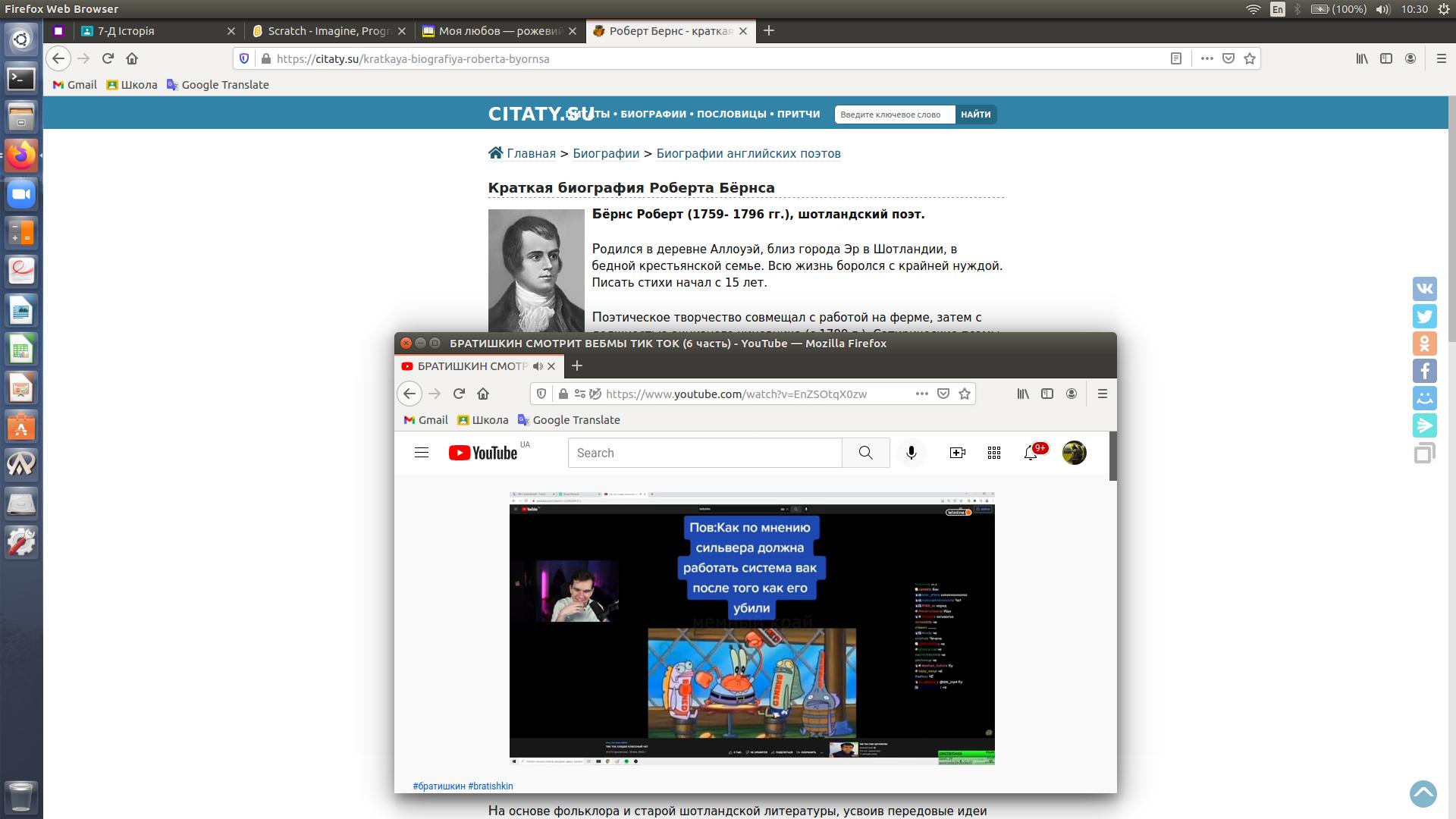Image resolution: width=1456 pixels, height=819 pixels.
Task: Open Биографии английских поэтов breadcrumb link
Action: [x=748, y=153]
